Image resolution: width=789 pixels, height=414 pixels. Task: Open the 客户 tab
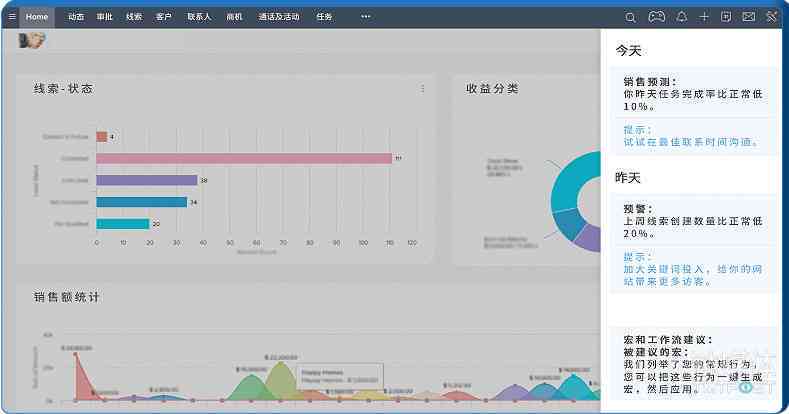[x=164, y=17]
